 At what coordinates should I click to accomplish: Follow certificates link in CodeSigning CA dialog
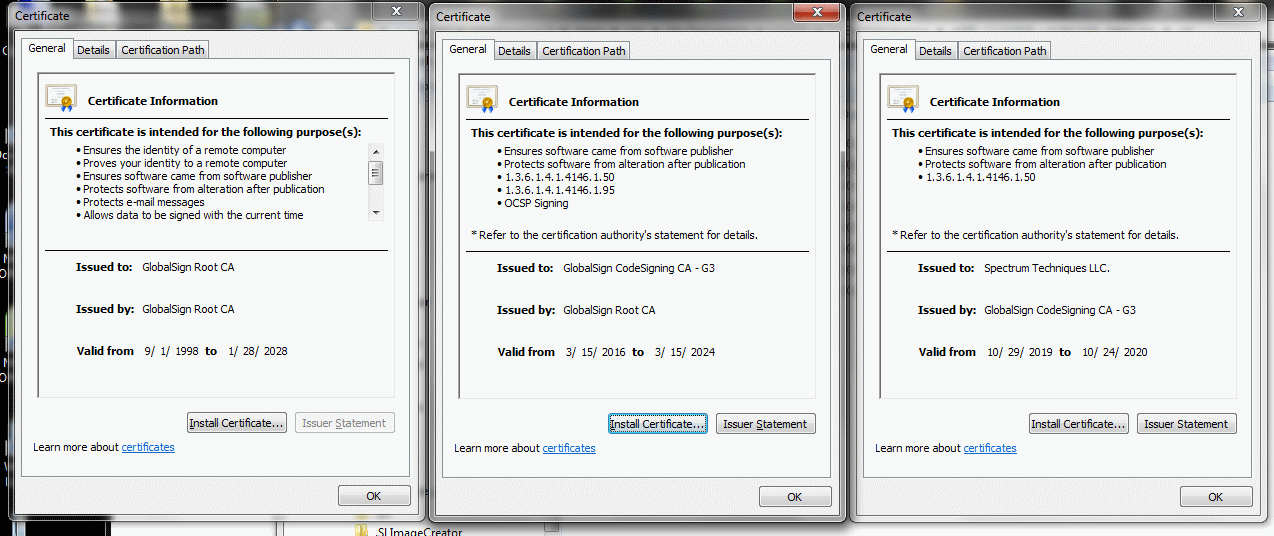pos(569,448)
